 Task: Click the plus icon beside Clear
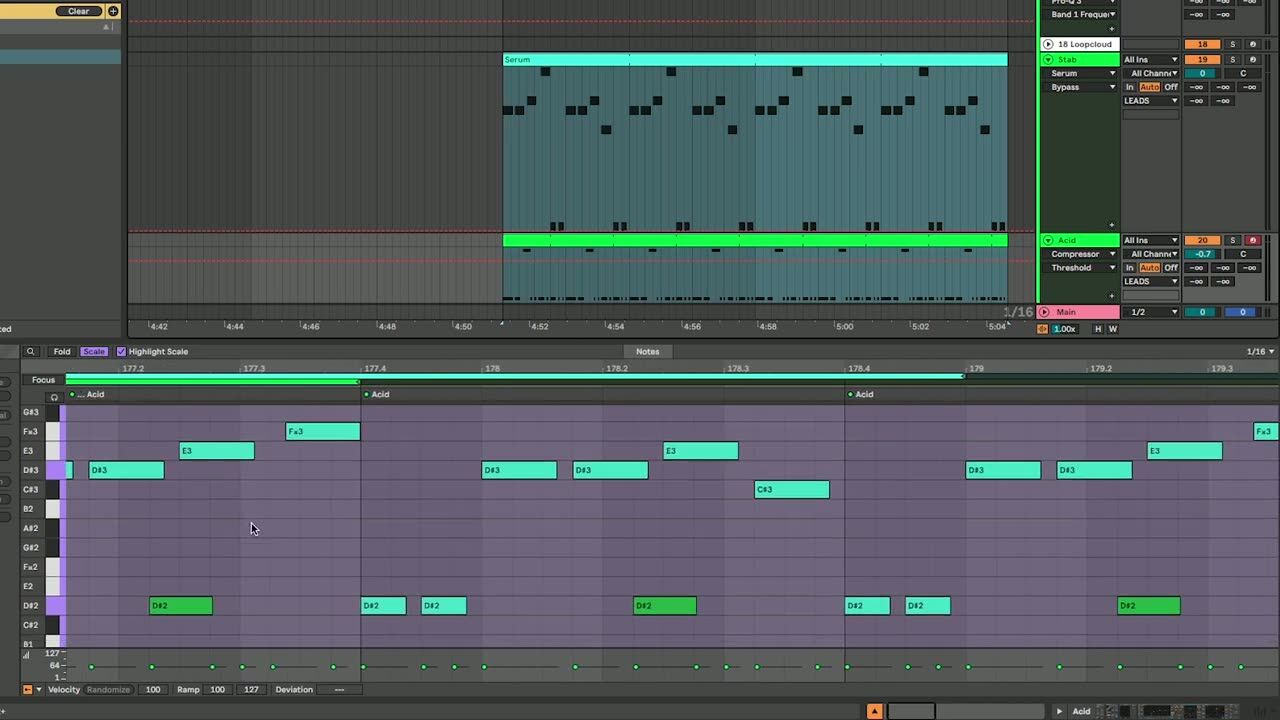[113, 11]
